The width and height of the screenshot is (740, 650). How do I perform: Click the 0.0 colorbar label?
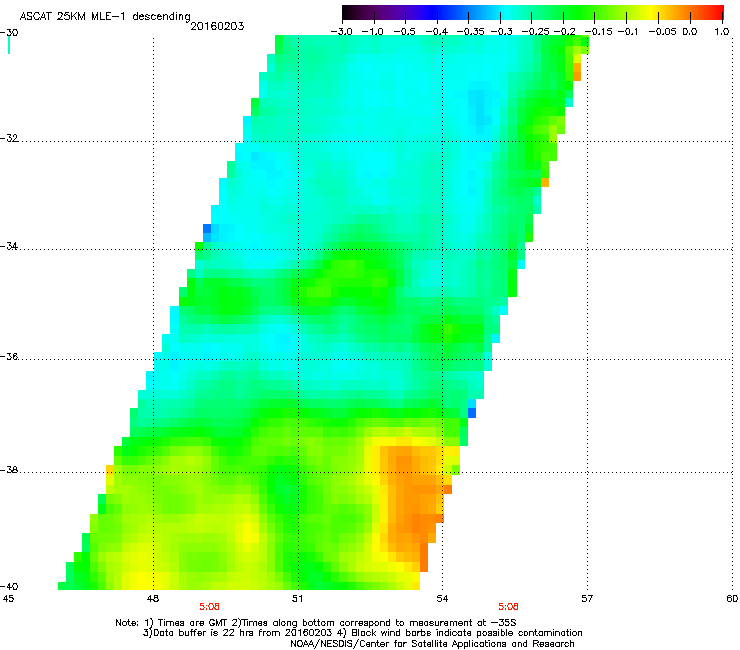pos(690,32)
